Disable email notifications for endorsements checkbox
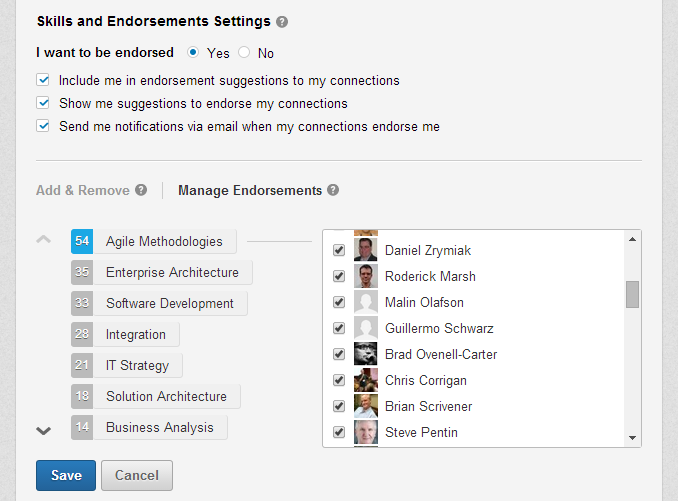This screenshot has height=501, width=678. click(43, 126)
